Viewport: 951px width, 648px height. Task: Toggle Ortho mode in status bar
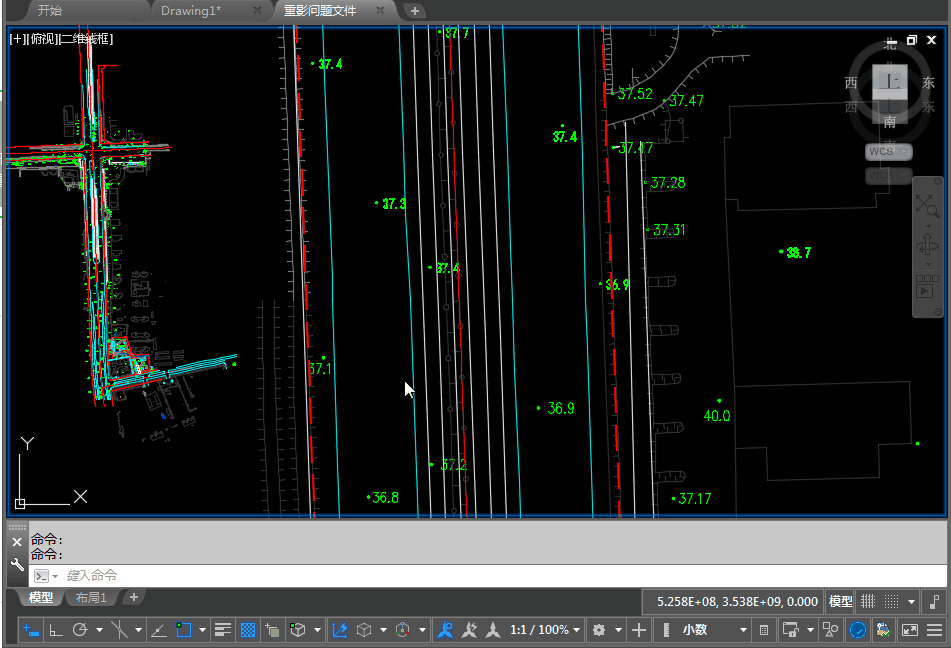pyautogui.click(x=56, y=630)
